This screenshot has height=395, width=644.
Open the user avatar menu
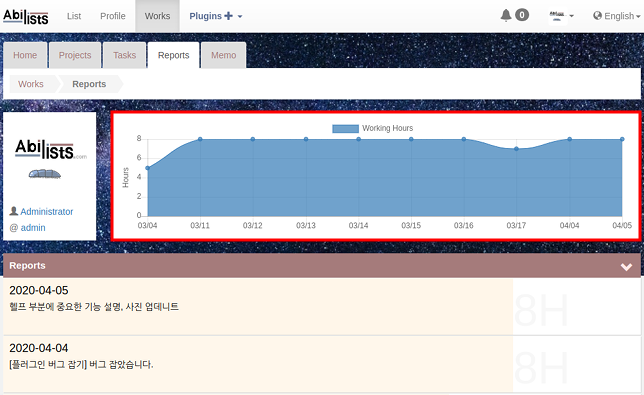[x=561, y=16]
